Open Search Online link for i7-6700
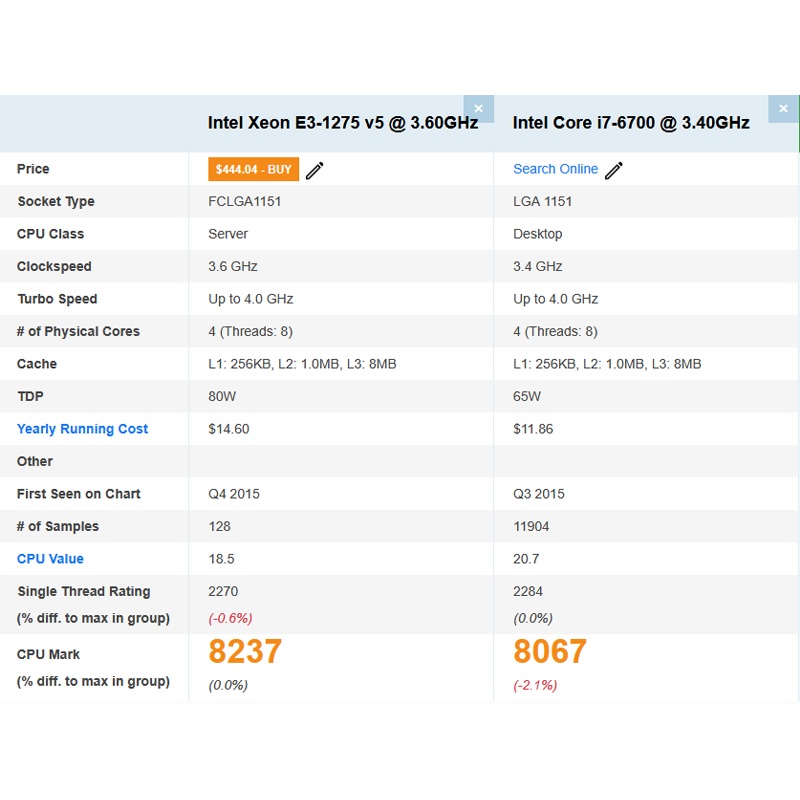 click(x=555, y=169)
